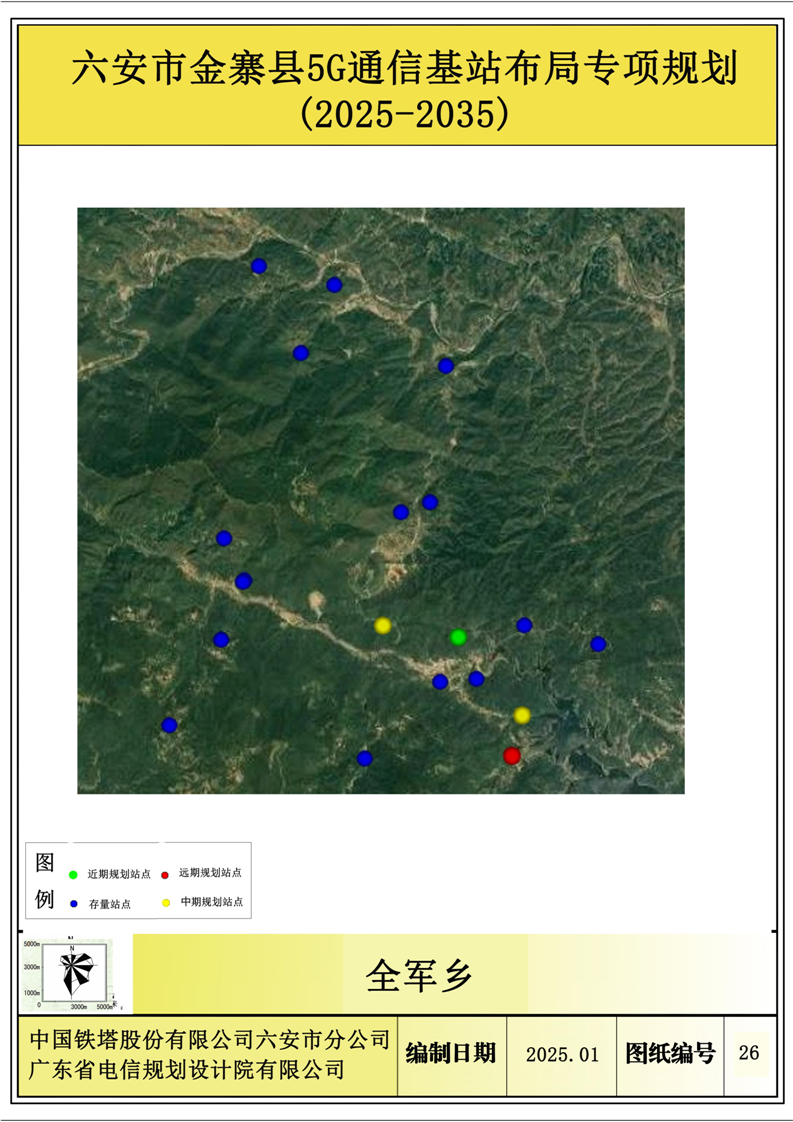
Task: Click the satellite map image
Action: point(381,501)
